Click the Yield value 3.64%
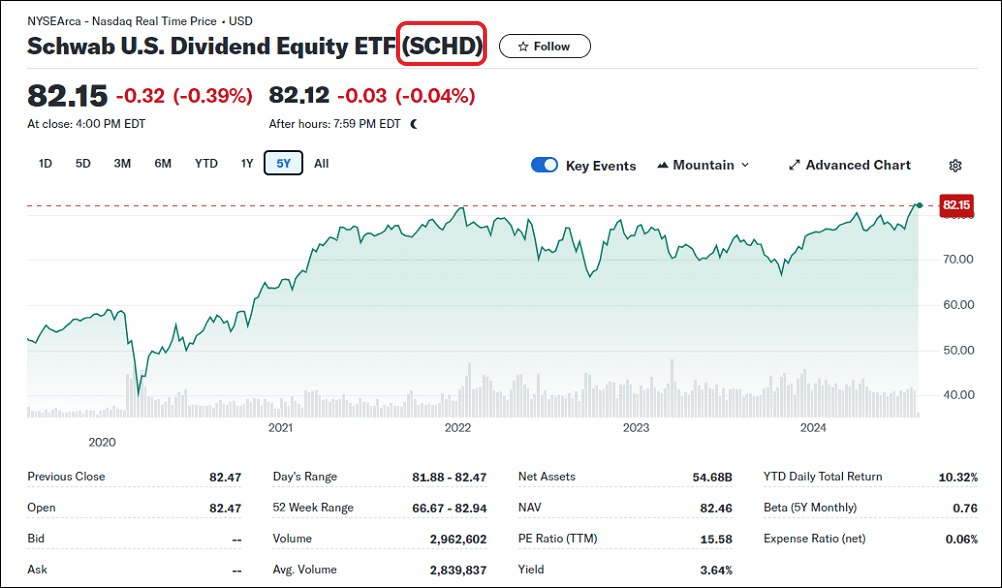 pos(716,570)
